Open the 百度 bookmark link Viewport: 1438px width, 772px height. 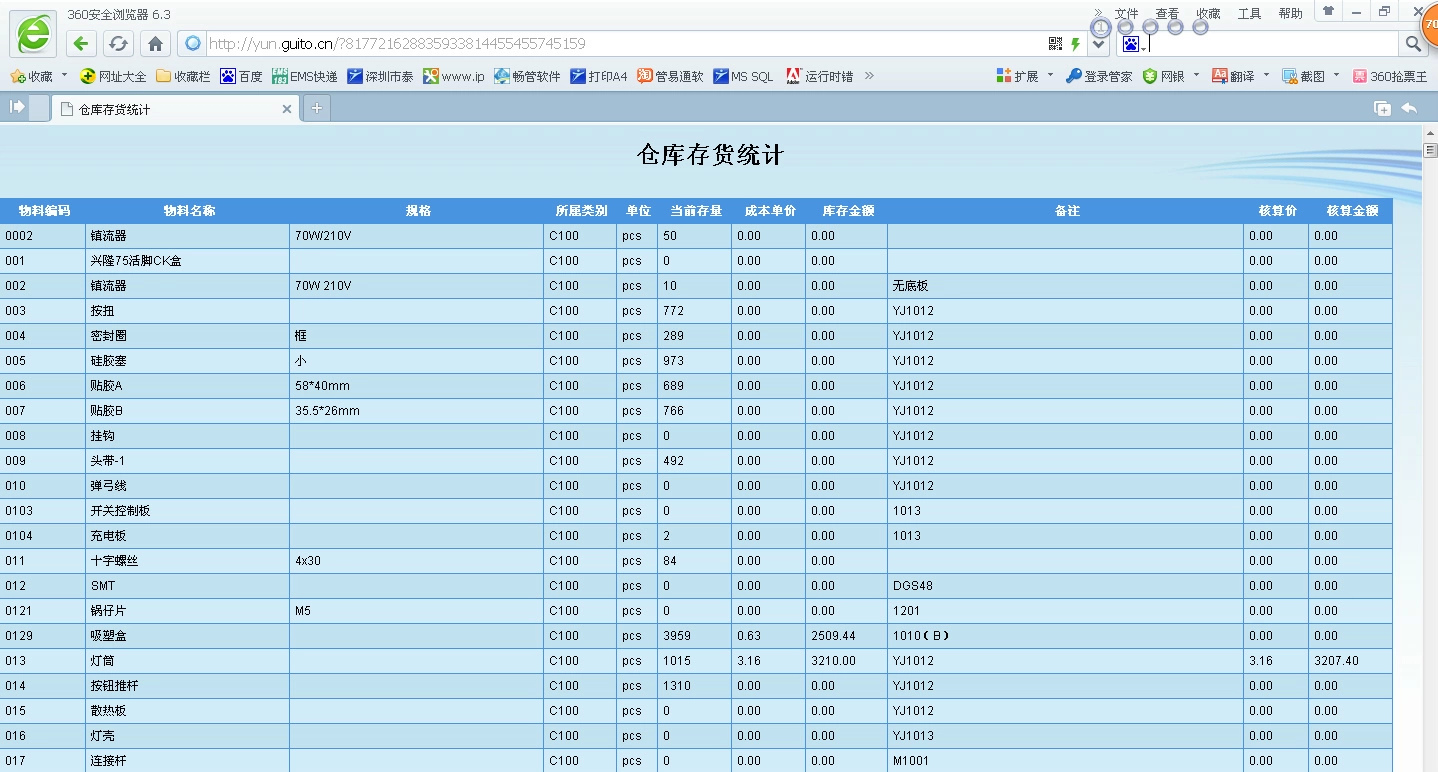[x=242, y=76]
